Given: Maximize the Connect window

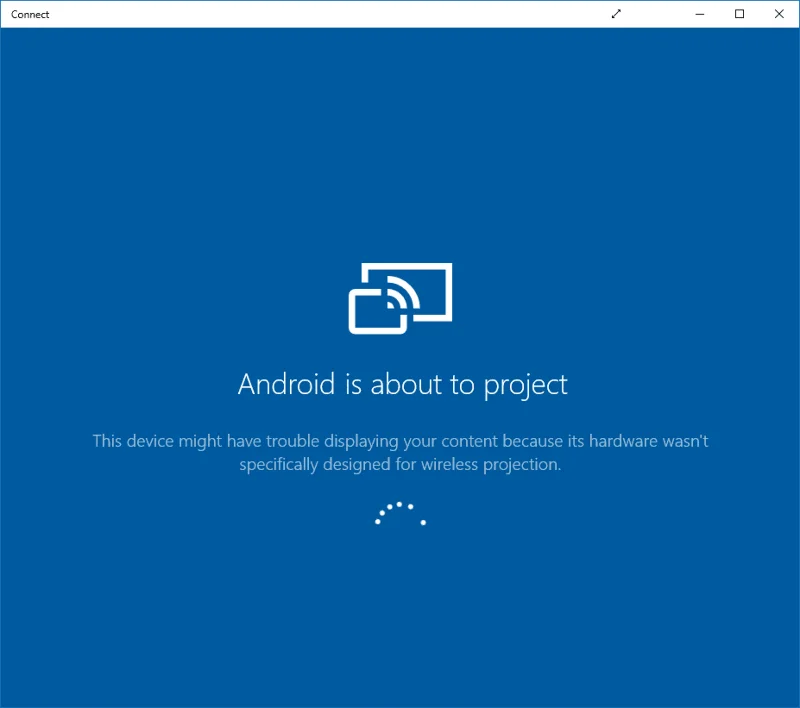Looking at the screenshot, I should coord(739,14).
